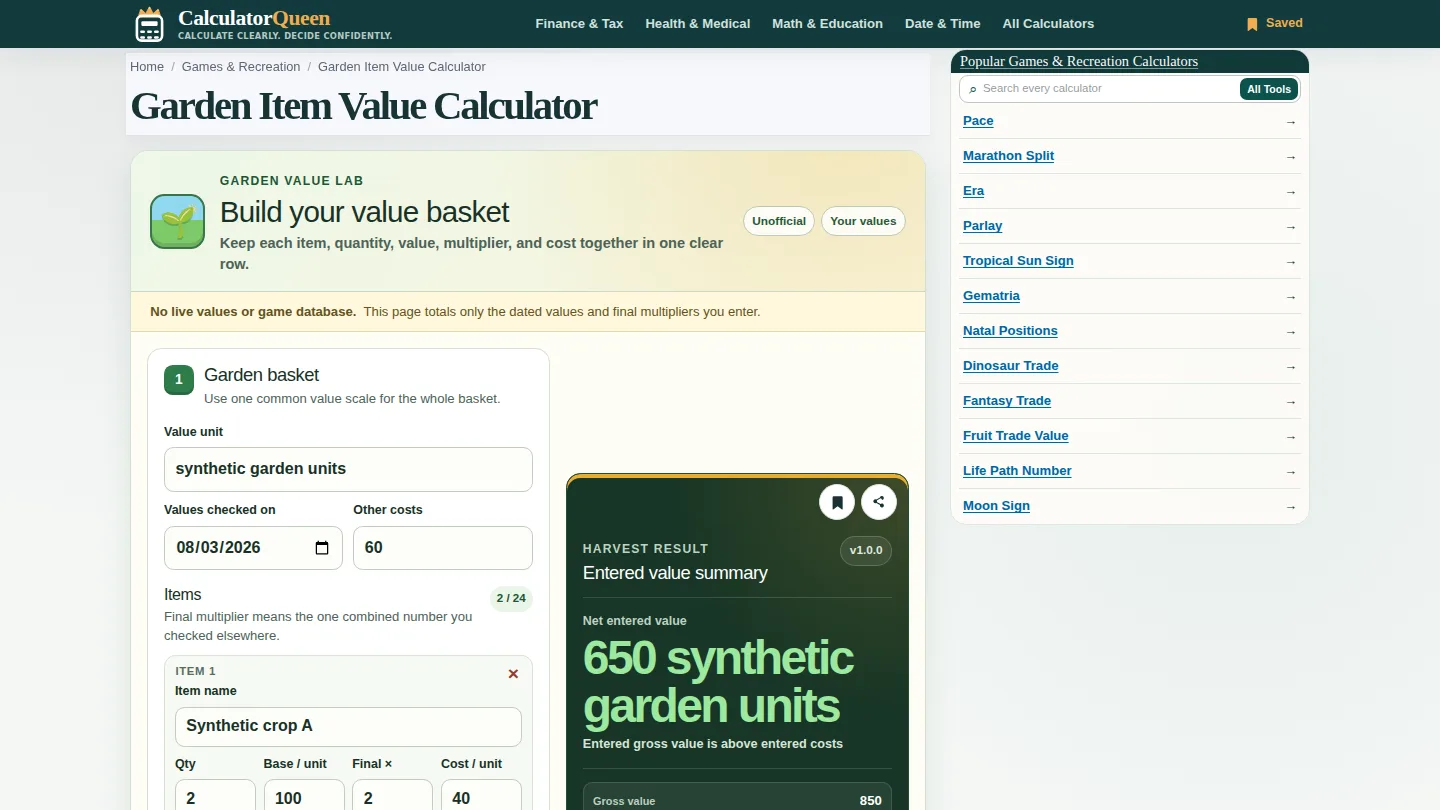The height and width of the screenshot is (810, 1440).
Task: Click the Unofficial badge
Action: point(779,221)
